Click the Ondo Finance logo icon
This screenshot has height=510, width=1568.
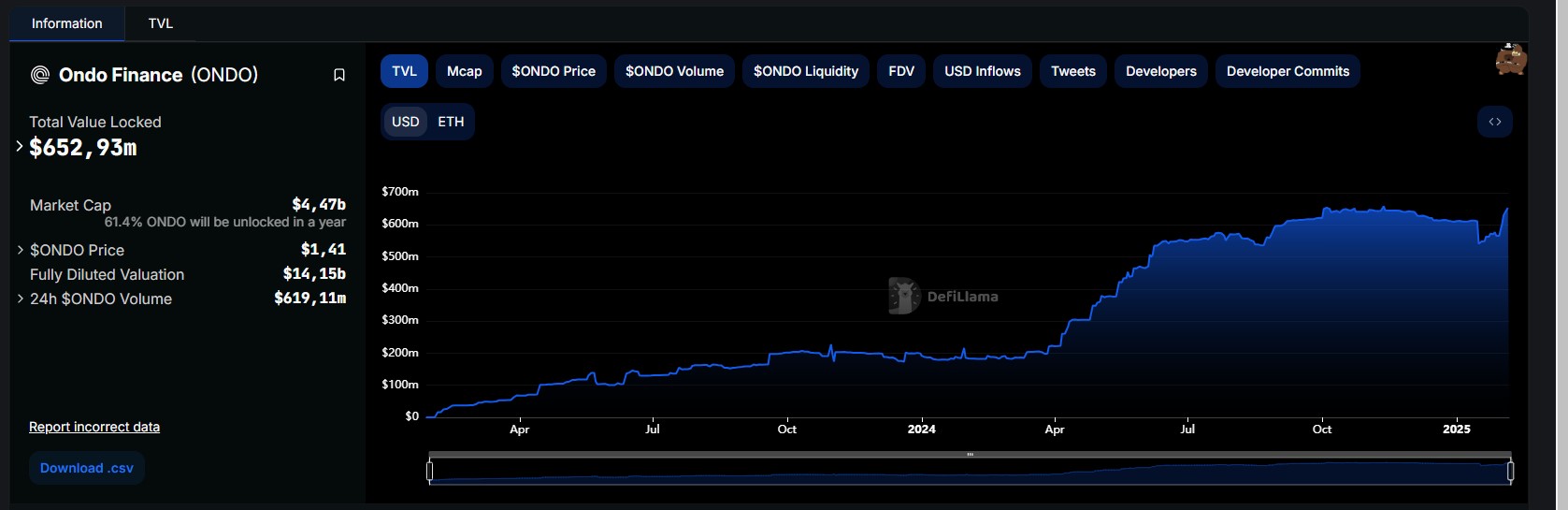(40, 75)
